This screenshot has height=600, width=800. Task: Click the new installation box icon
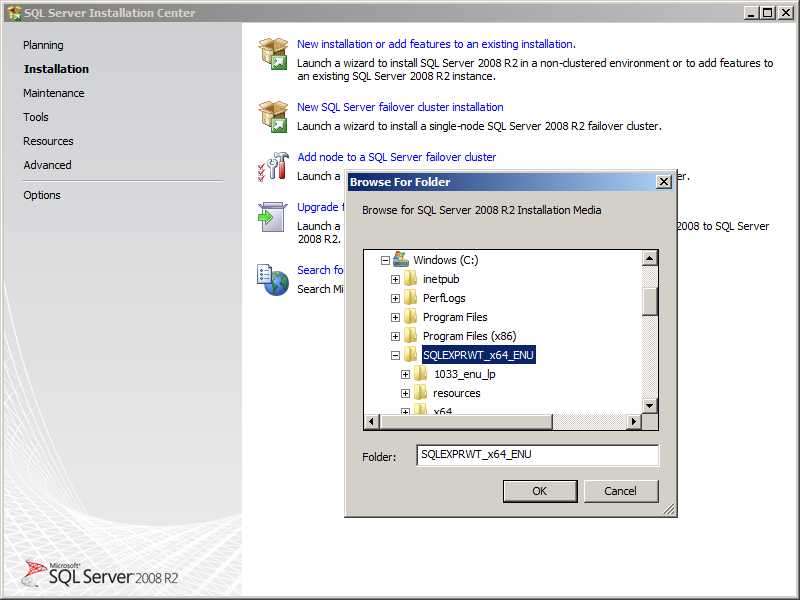tap(273, 55)
